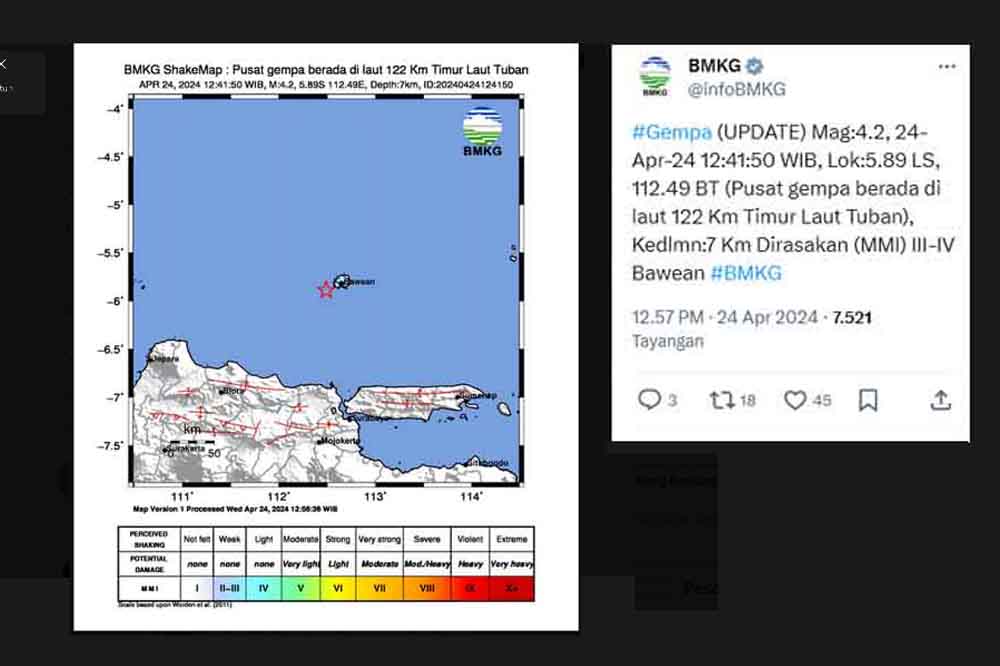Like the tweet with the heart icon
This screenshot has width=1000, height=666.
[795, 400]
